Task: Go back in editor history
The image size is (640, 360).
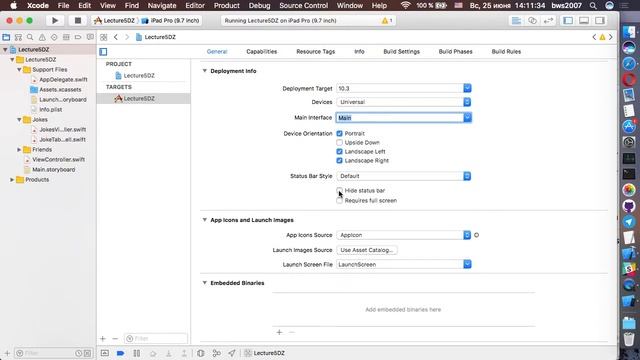Action: [x=116, y=37]
